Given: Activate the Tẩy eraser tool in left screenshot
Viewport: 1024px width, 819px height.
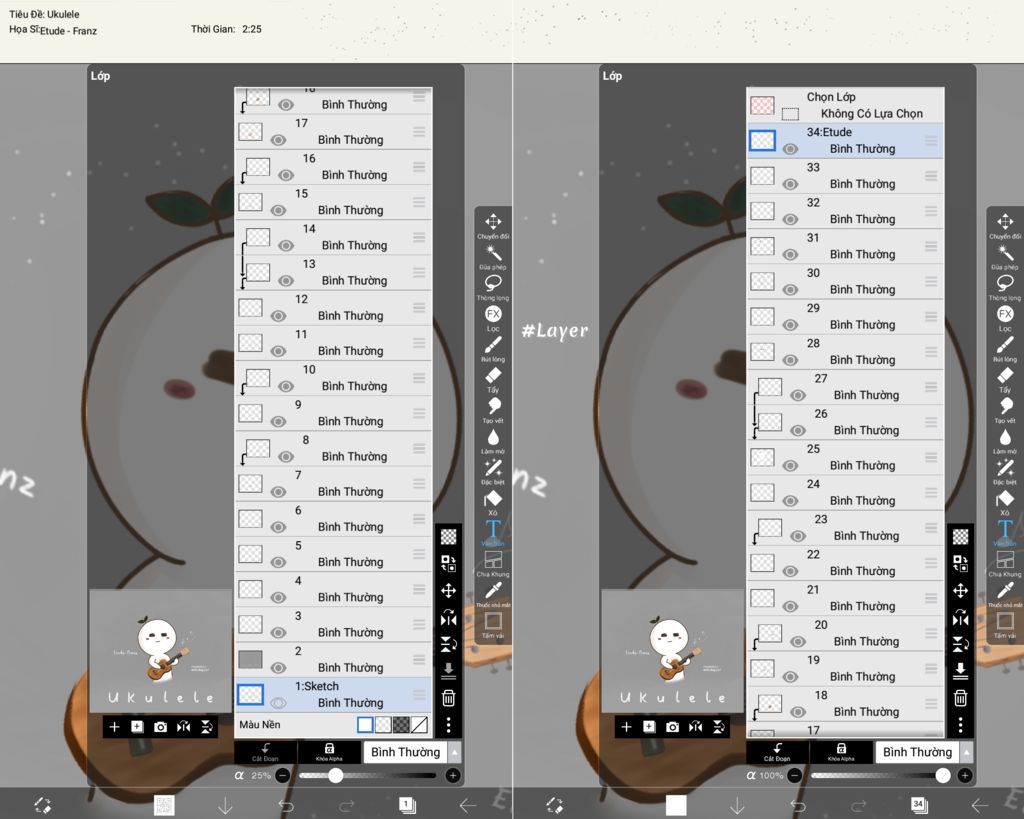Looking at the screenshot, I should (493, 379).
